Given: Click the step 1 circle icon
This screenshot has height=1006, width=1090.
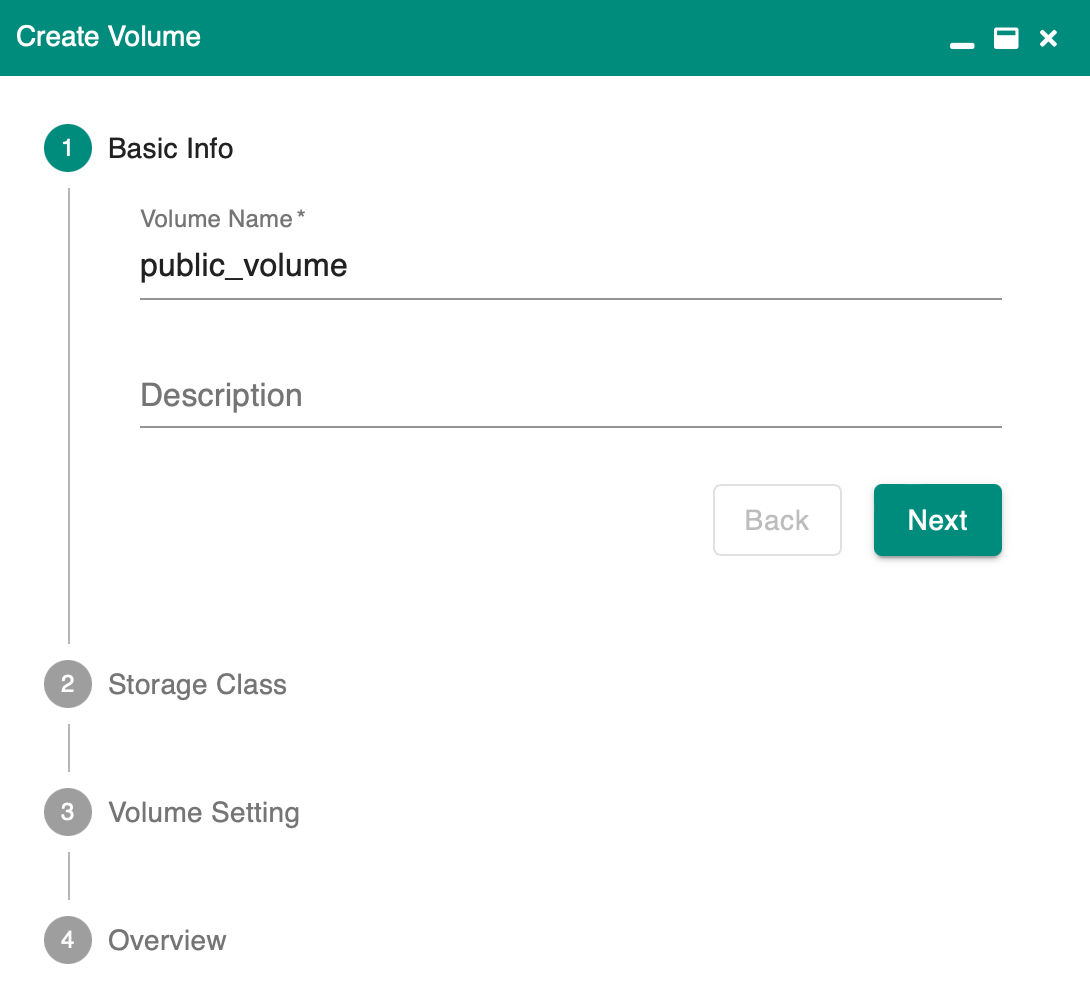Looking at the screenshot, I should (x=67, y=148).
